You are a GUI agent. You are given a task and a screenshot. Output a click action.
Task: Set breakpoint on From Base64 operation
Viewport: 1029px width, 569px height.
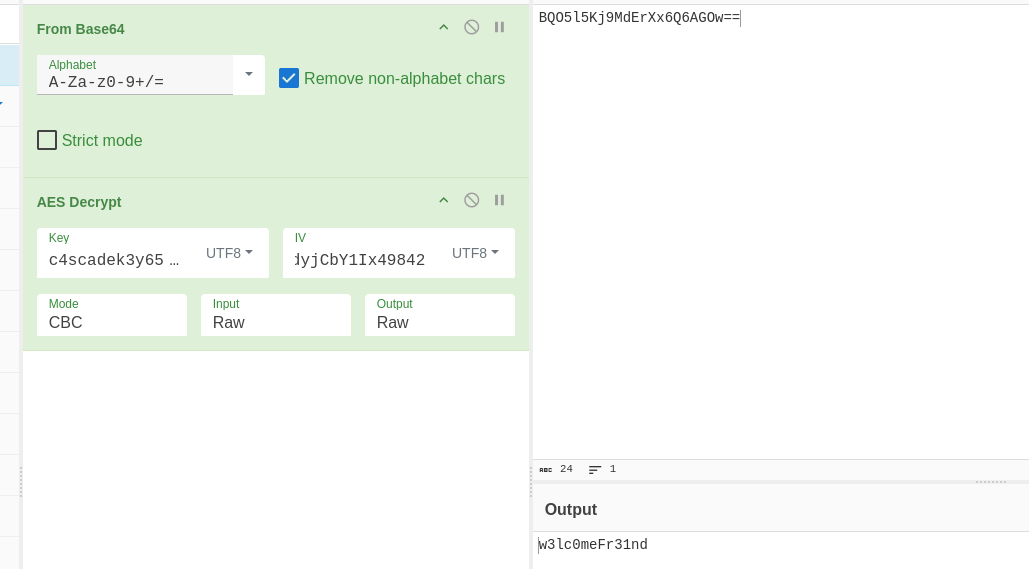(x=499, y=27)
